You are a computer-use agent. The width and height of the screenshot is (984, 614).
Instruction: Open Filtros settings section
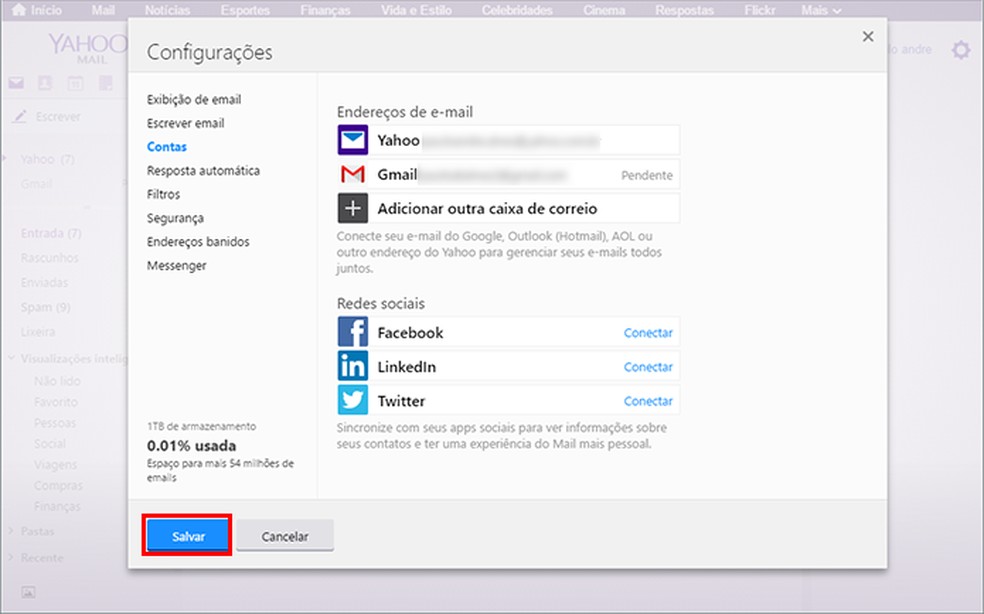164,195
